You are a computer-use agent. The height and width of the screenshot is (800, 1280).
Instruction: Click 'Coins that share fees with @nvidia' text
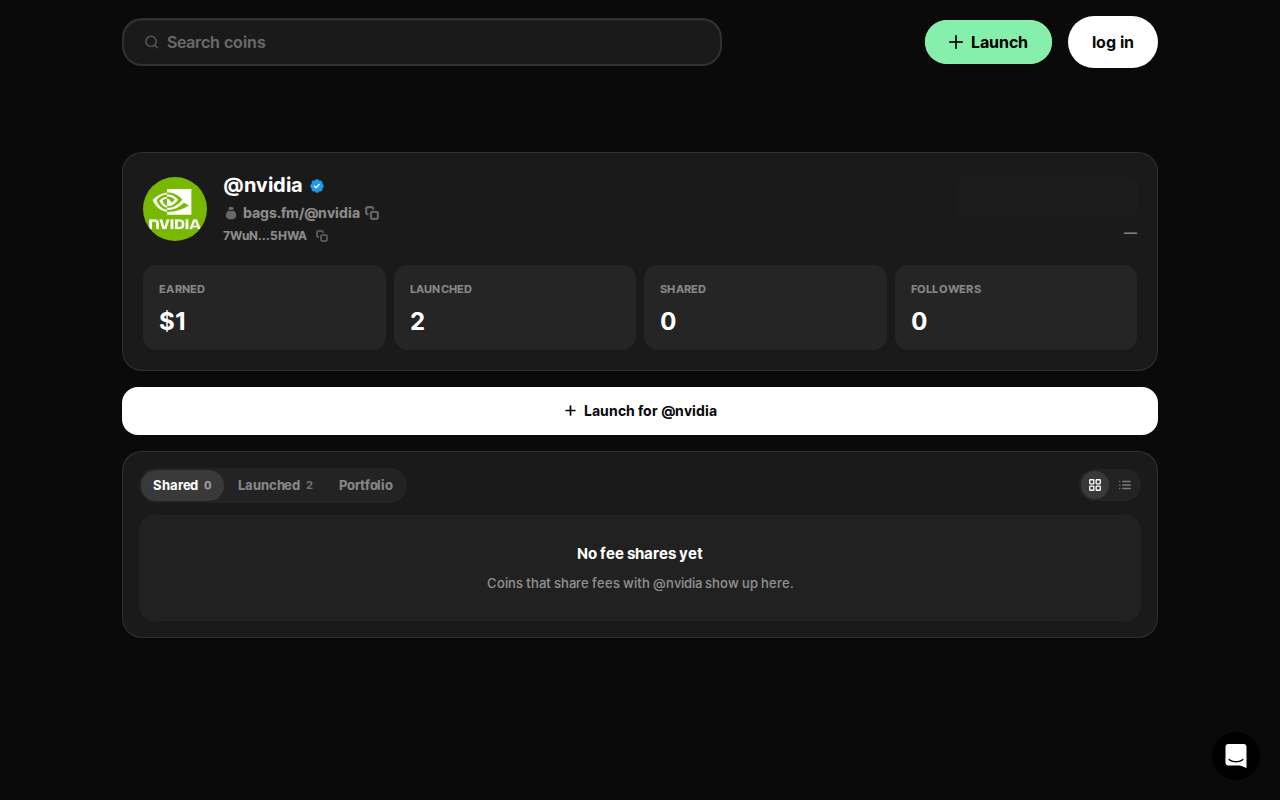[640, 583]
